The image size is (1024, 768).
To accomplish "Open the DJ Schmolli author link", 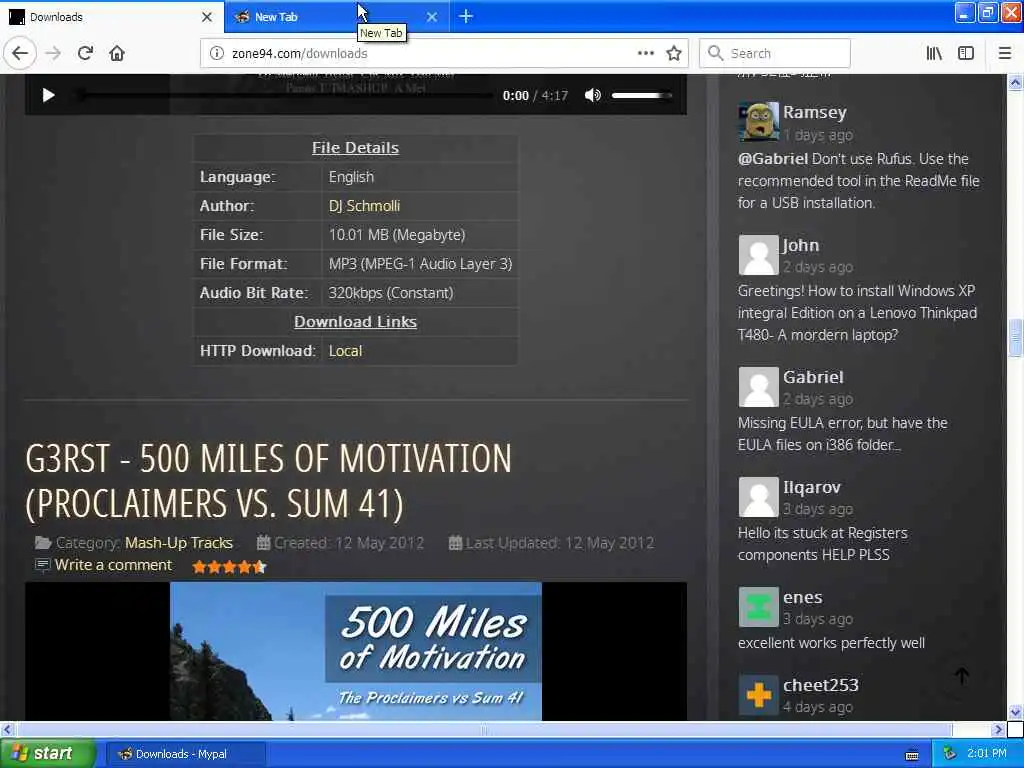I will pos(364,206).
